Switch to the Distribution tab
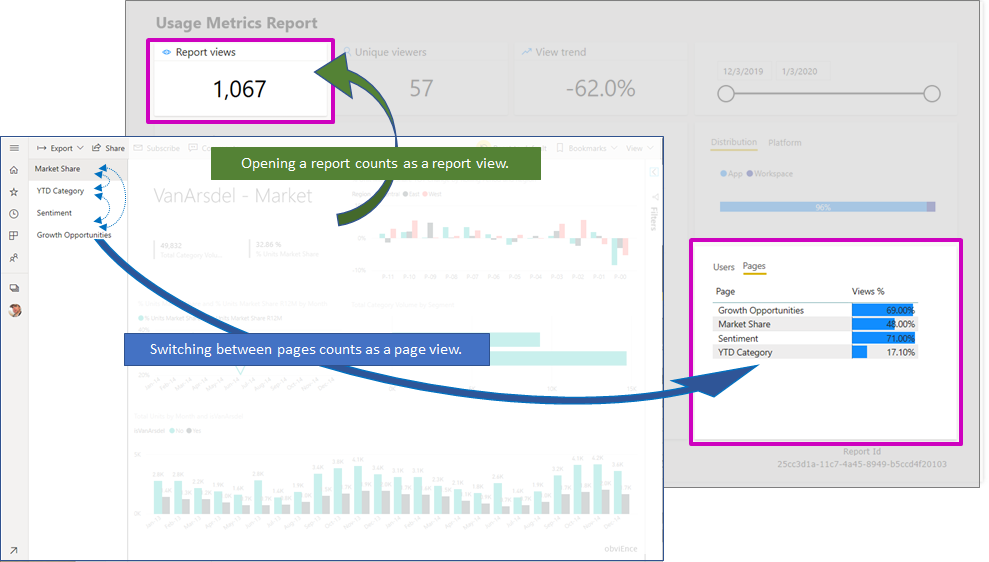The image size is (989, 562). [734, 143]
